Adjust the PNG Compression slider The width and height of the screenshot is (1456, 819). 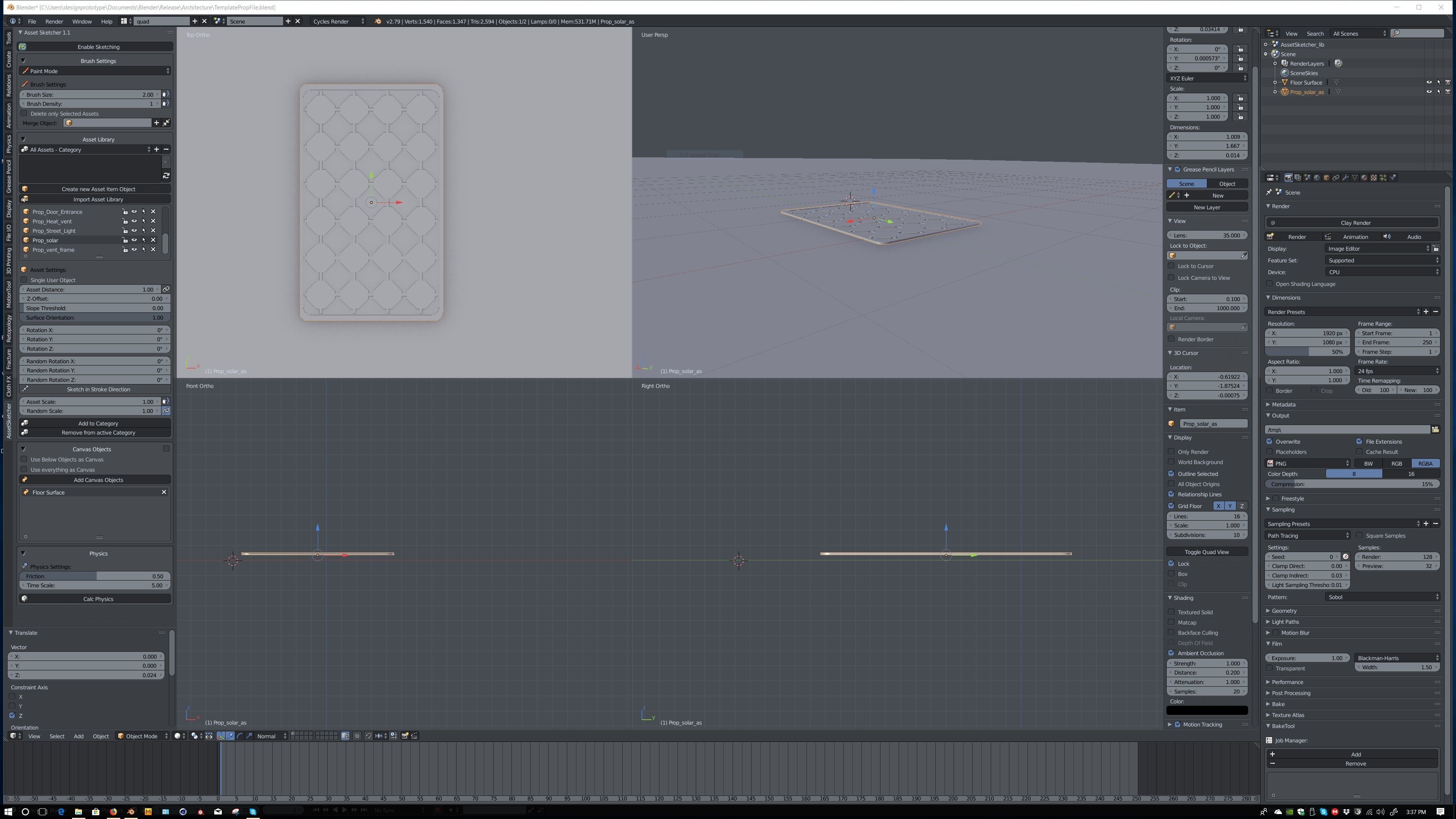[x=1352, y=485]
